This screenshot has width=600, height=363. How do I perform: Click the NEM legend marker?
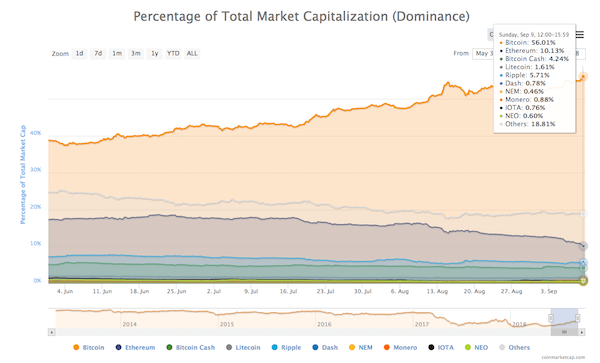[352, 347]
